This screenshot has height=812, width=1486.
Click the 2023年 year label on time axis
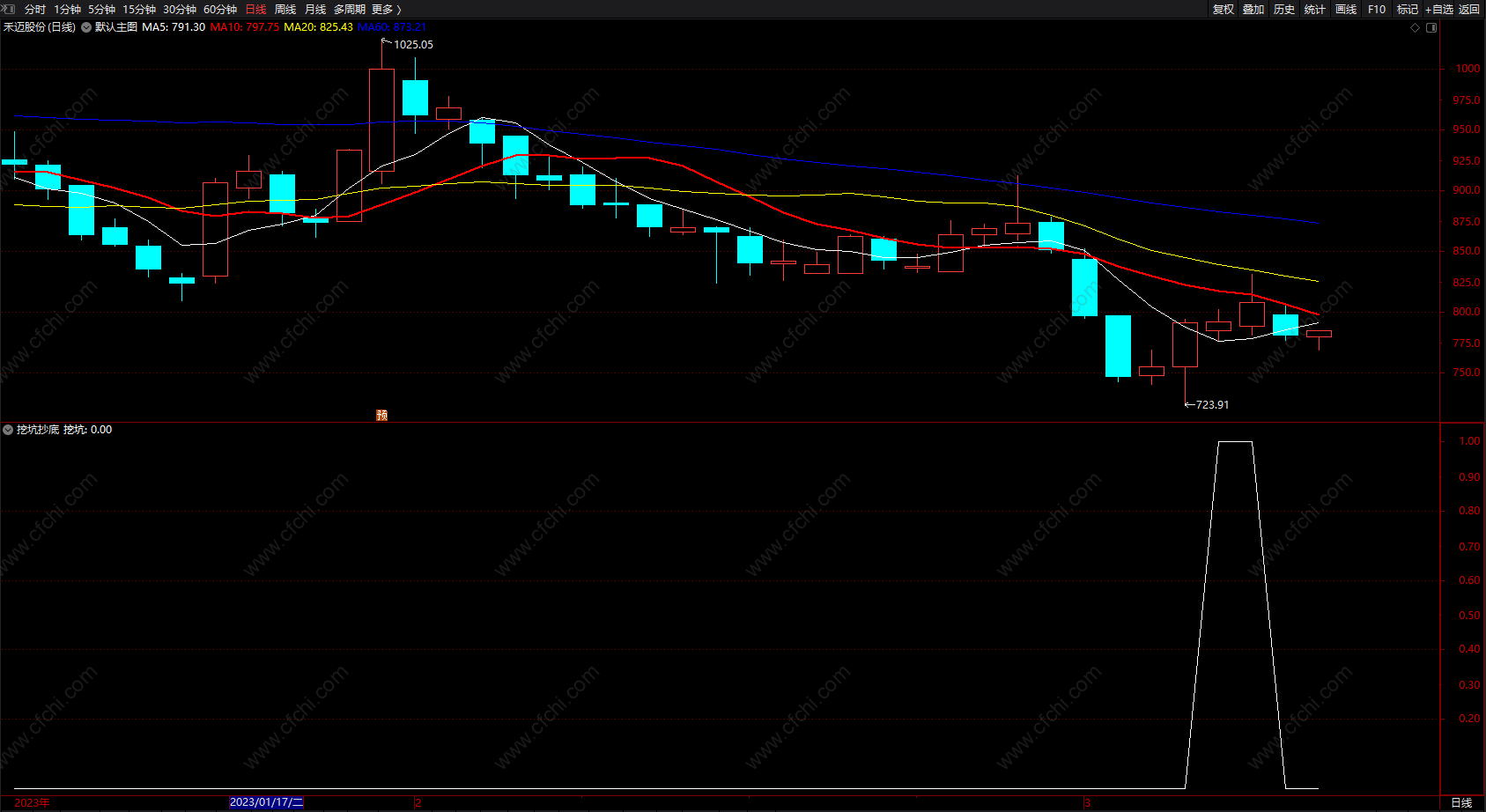point(32,803)
